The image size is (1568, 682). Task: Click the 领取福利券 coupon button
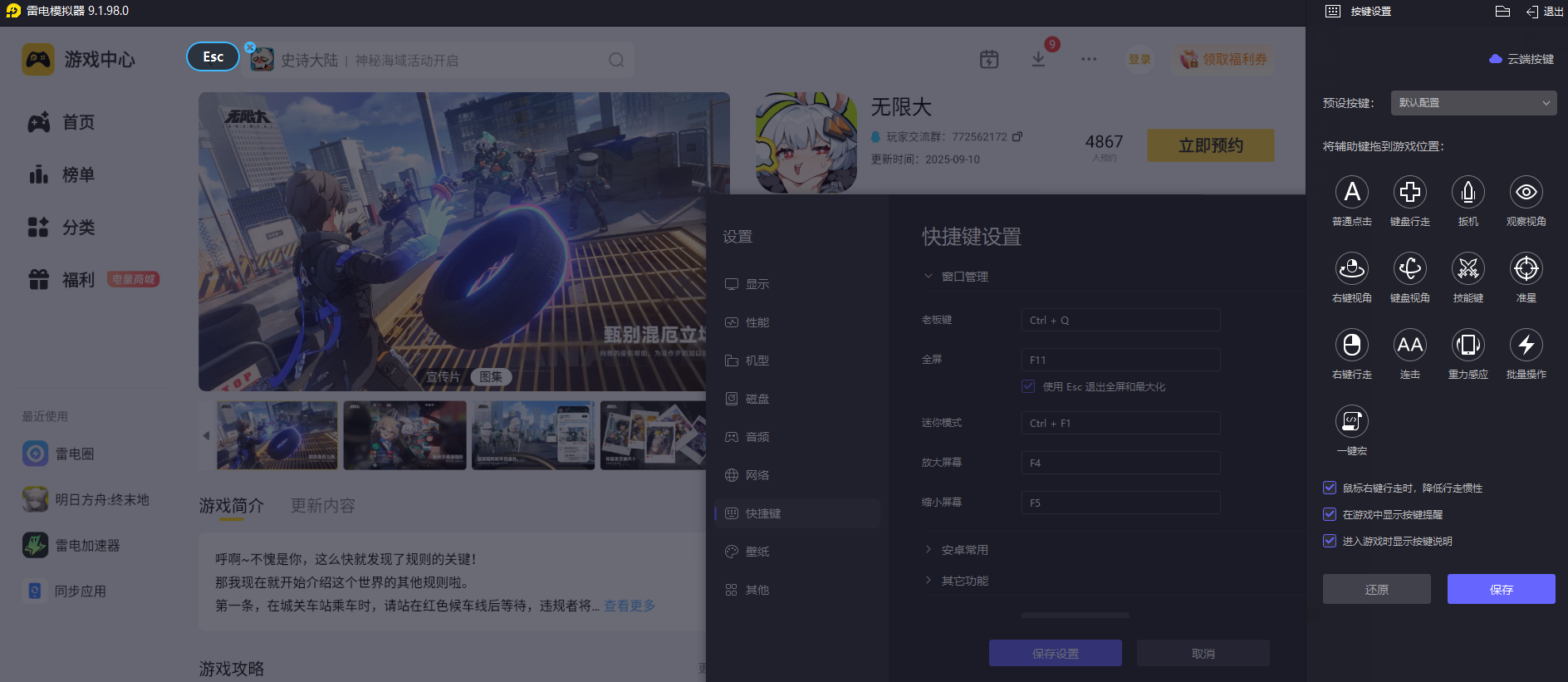click(x=1223, y=59)
